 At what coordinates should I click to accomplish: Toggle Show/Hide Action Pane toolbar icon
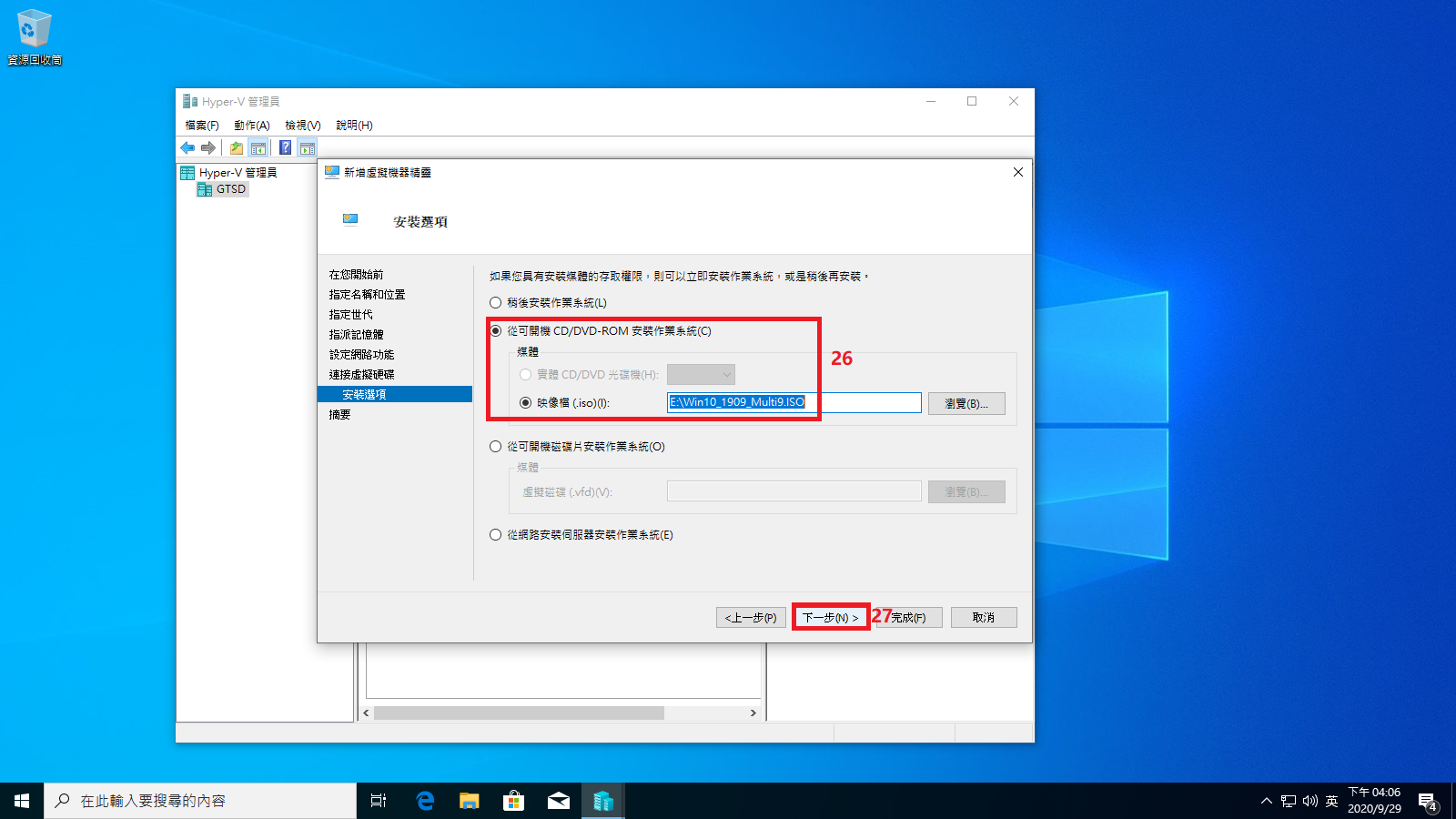point(308,147)
